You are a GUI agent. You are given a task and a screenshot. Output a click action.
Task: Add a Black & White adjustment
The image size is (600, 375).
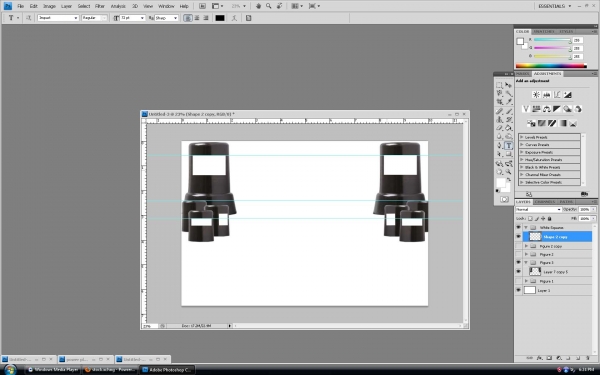click(x=557, y=109)
